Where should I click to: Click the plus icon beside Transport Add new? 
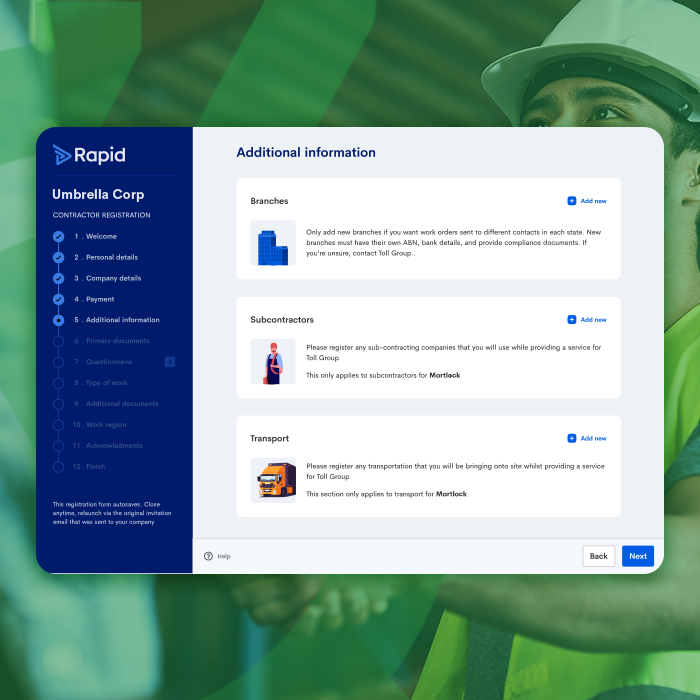pos(572,438)
